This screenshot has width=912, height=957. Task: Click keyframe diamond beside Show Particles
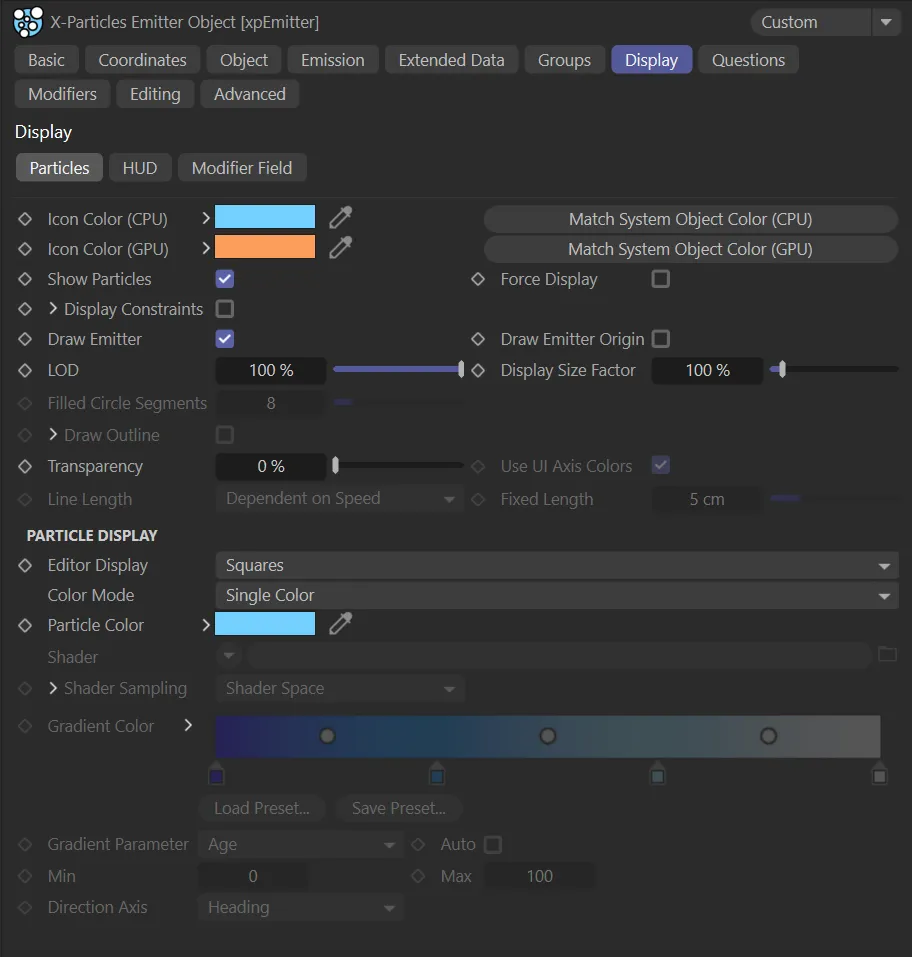point(26,279)
